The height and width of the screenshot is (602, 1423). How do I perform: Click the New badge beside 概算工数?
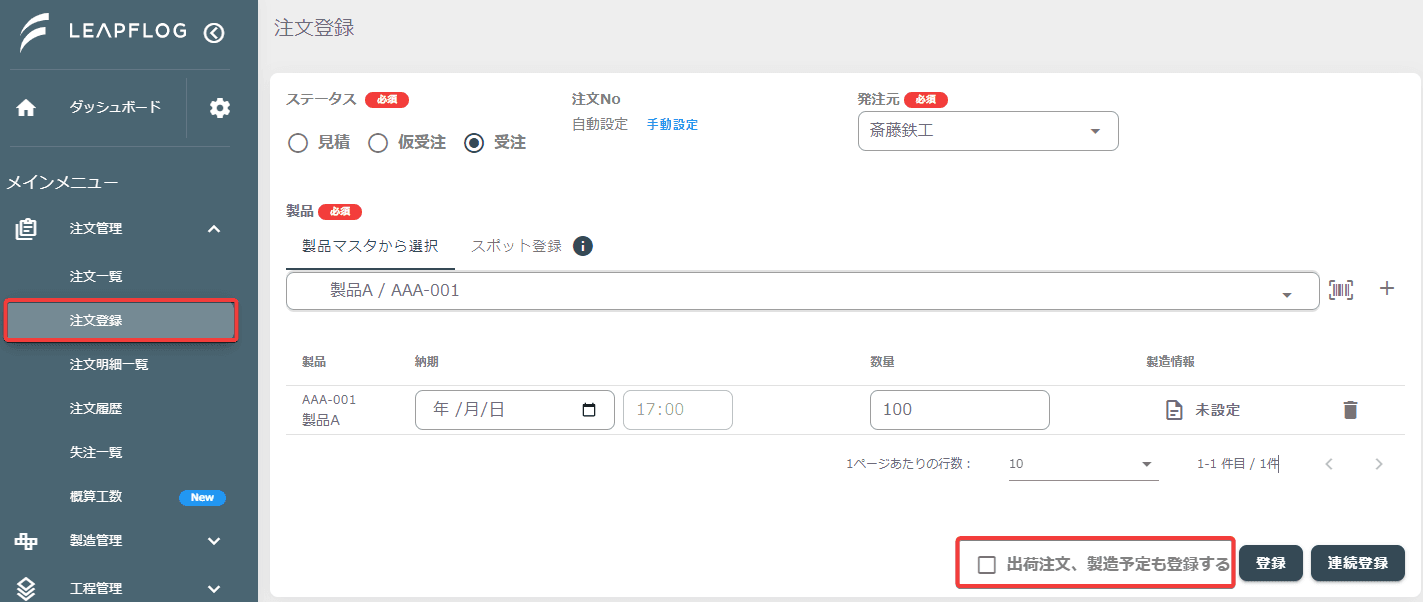point(202,497)
